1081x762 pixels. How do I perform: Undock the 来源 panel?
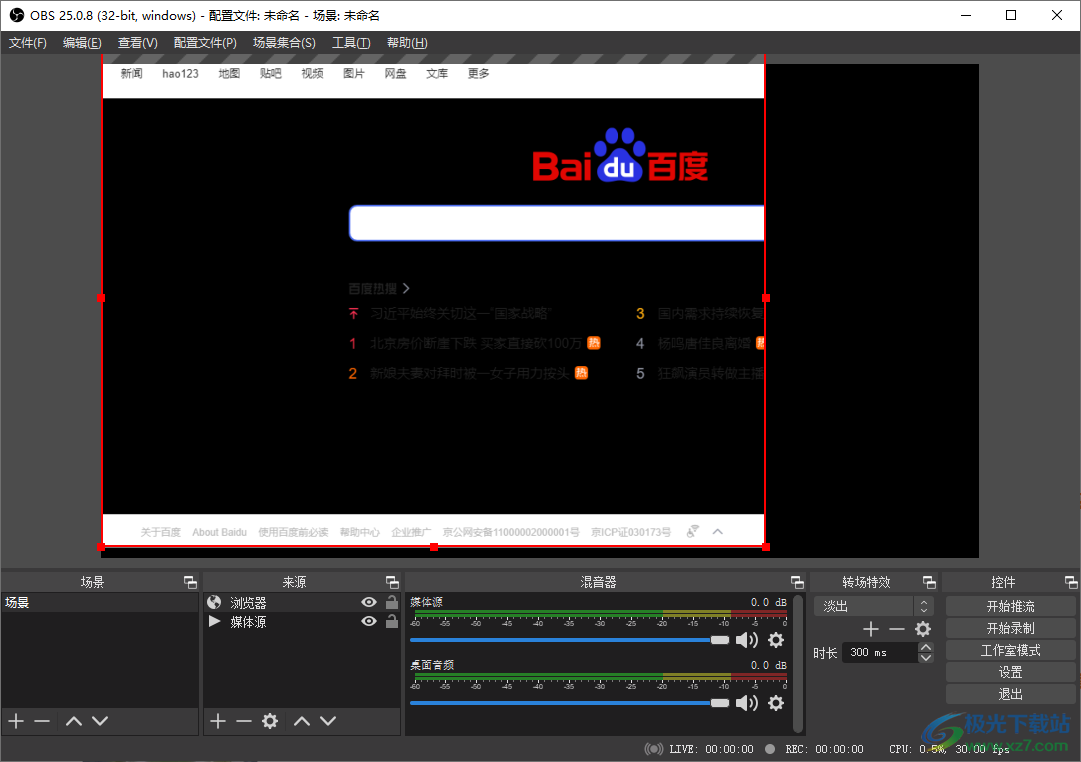tap(392, 582)
